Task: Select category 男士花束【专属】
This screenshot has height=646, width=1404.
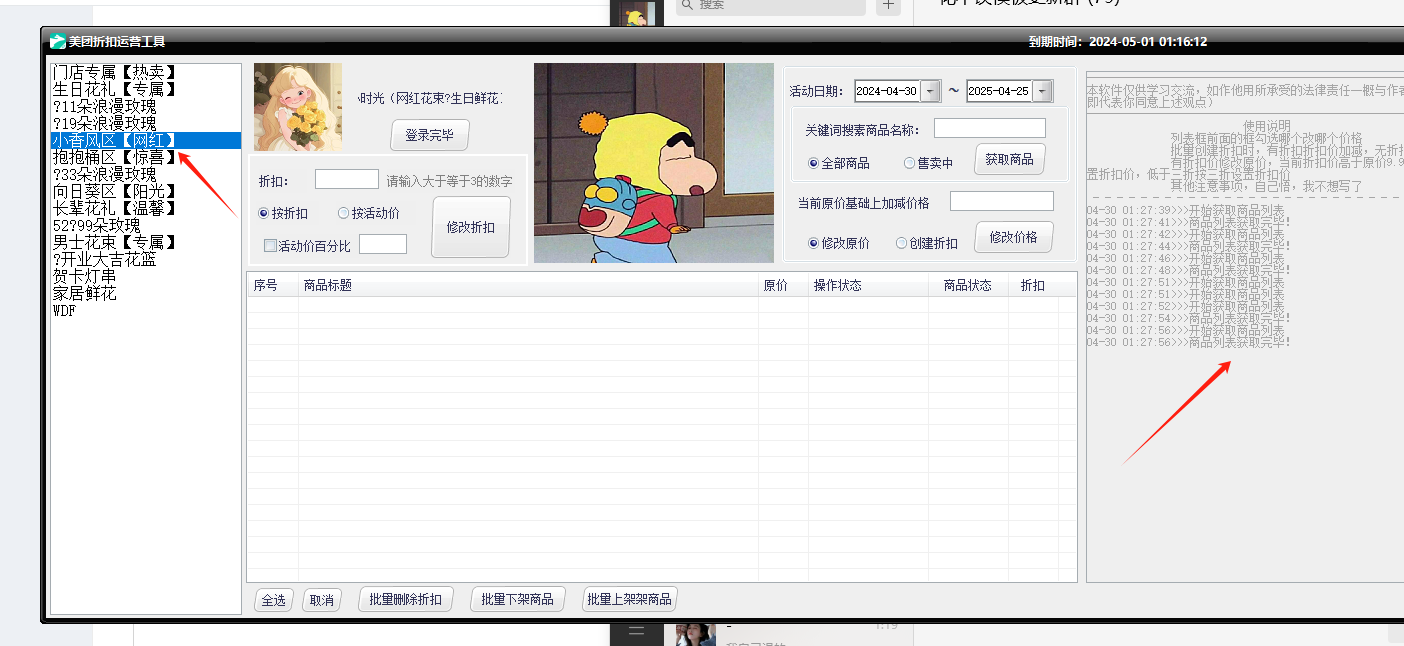Action: (x=146, y=242)
